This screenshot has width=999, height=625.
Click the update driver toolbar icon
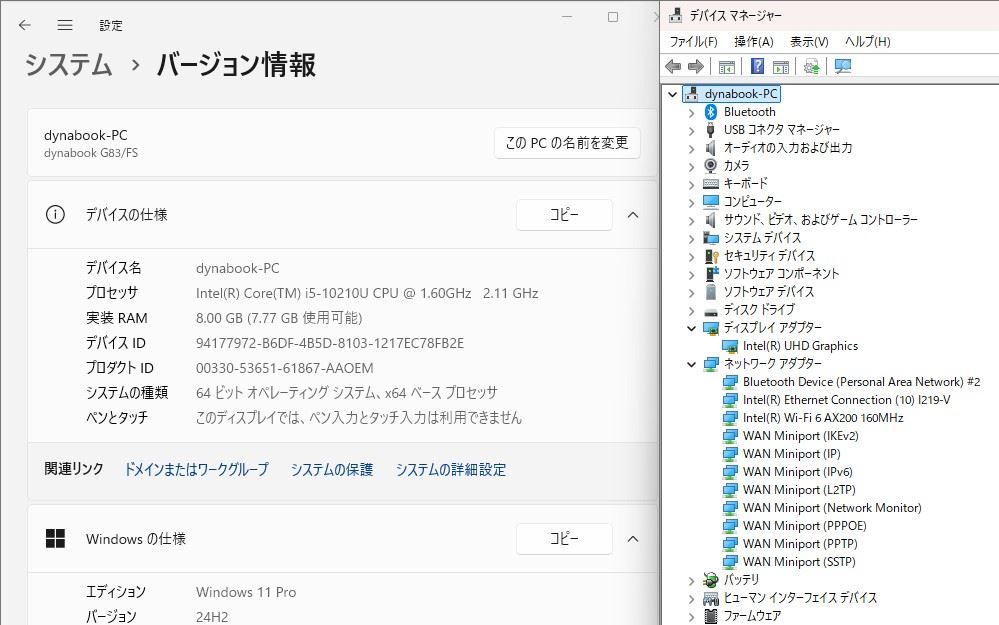(x=811, y=66)
